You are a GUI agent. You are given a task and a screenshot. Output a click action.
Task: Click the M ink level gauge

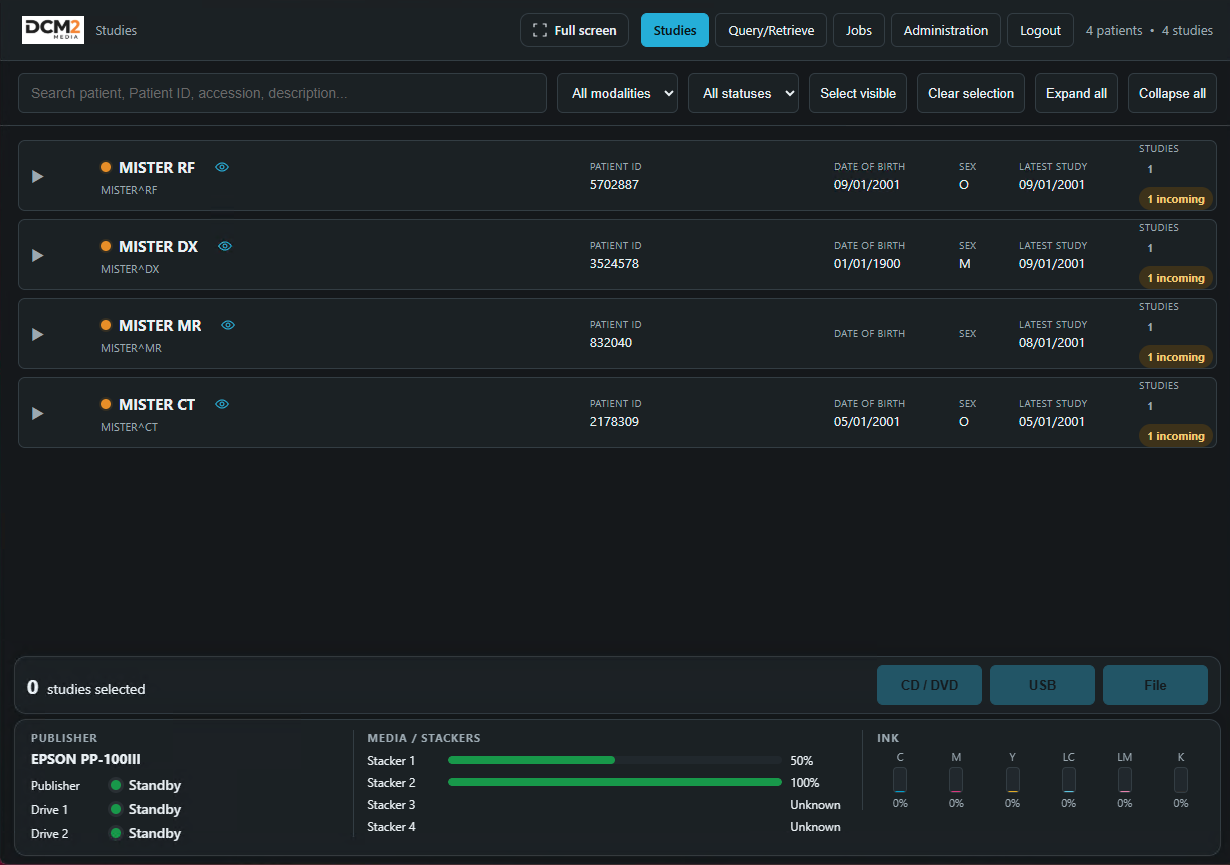[956, 780]
